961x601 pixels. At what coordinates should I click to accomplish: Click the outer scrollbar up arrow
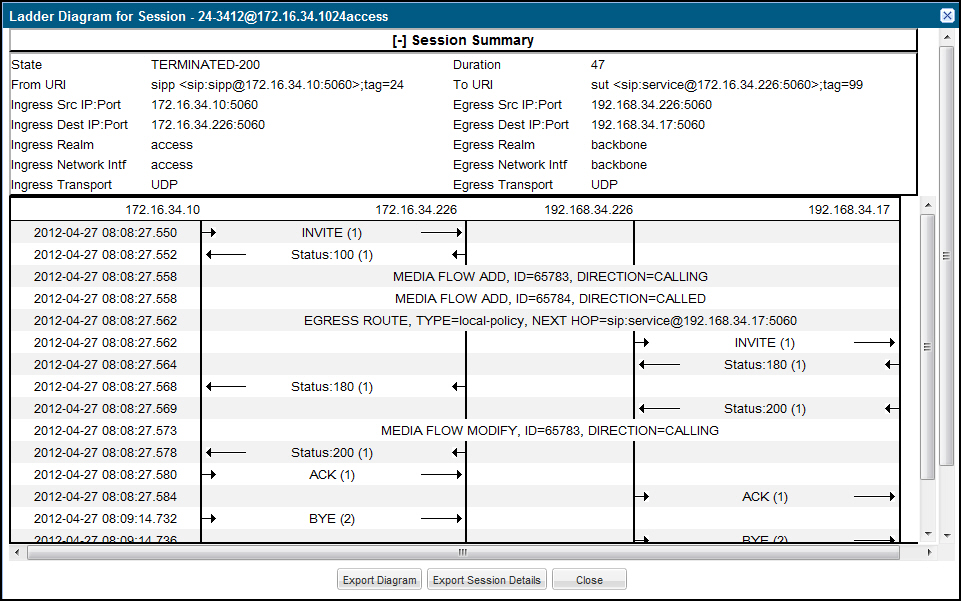point(947,37)
